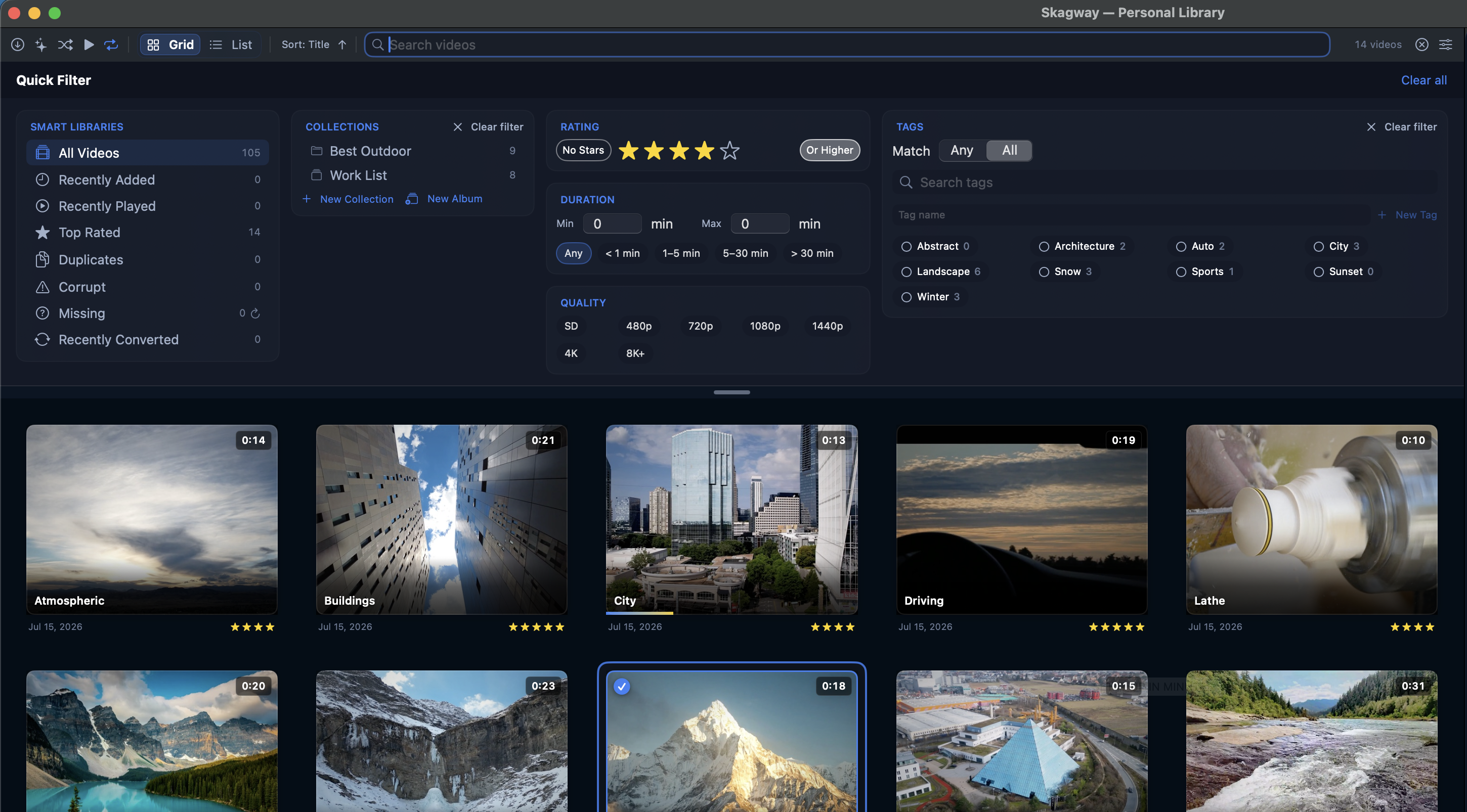Clear the Collections filter
This screenshot has height=812, width=1467.
coord(488,127)
